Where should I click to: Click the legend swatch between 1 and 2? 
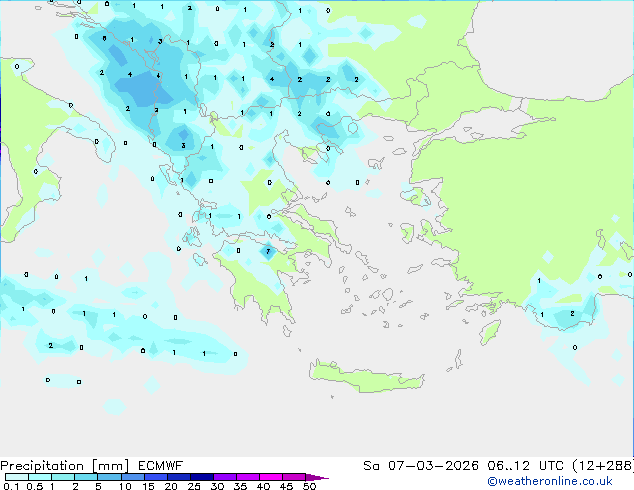click(x=63, y=477)
